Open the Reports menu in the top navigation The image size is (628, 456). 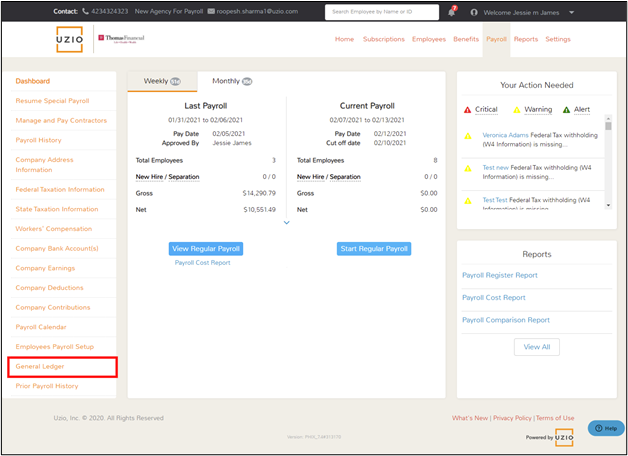coord(526,39)
